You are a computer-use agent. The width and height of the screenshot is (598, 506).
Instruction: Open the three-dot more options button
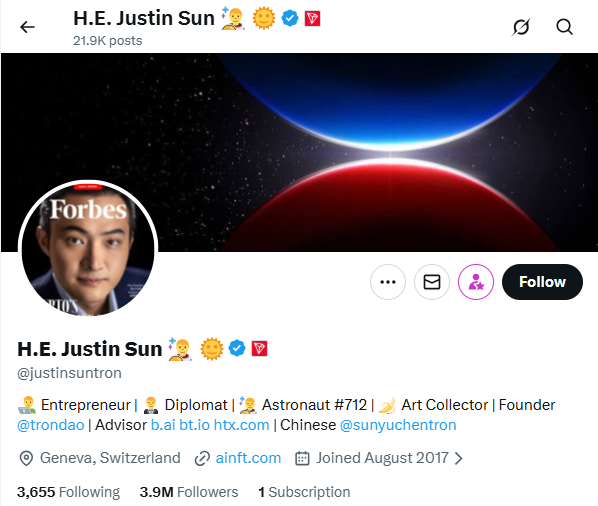coord(388,282)
